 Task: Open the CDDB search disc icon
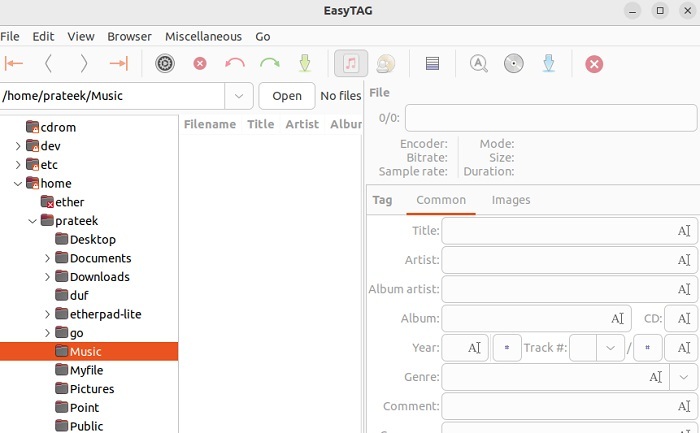[513, 63]
